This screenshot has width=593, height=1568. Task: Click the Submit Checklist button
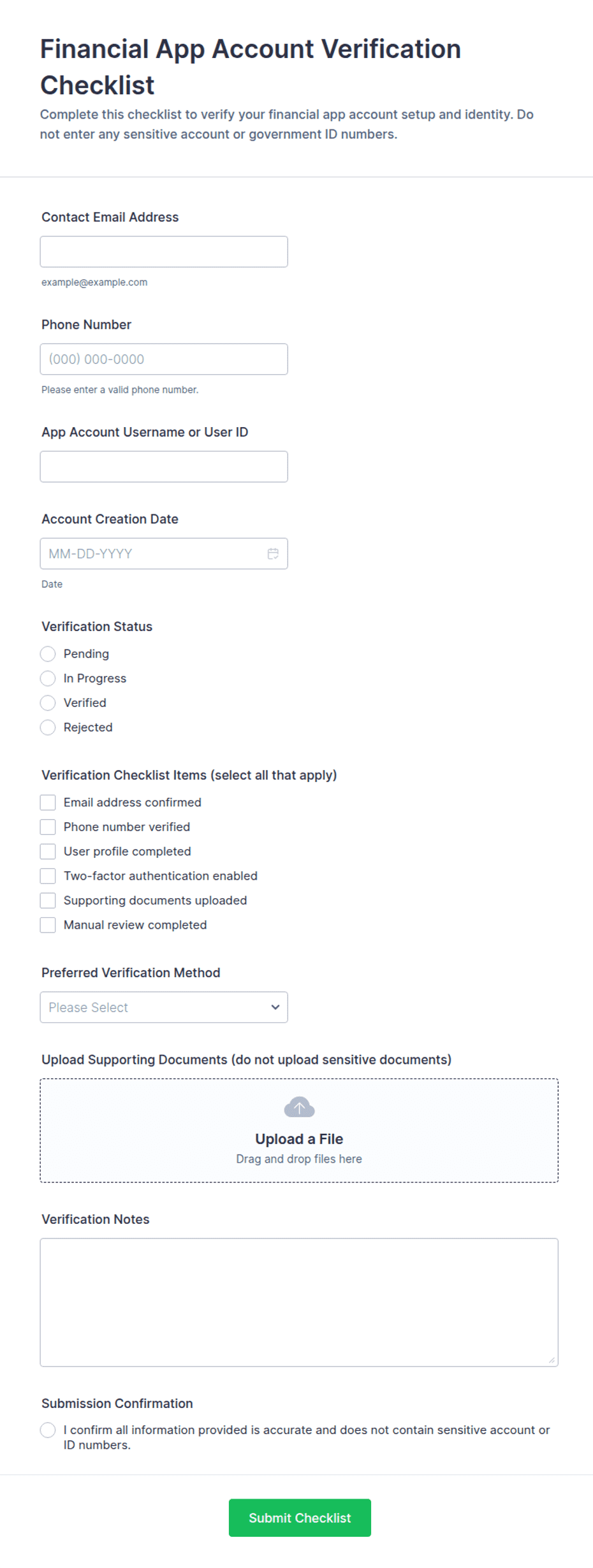pyautogui.click(x=300, y=1518)
